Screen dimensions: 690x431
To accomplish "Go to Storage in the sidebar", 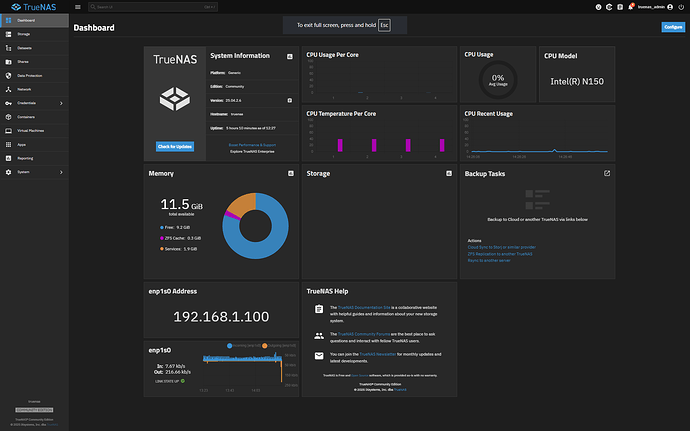I will tap(34, 34).
